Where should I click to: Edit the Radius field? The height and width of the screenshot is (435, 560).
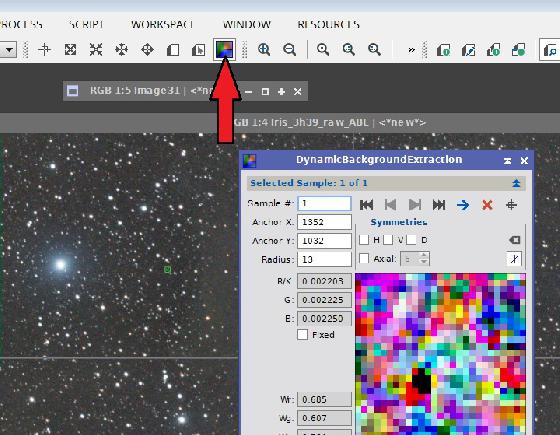point(325,259)
